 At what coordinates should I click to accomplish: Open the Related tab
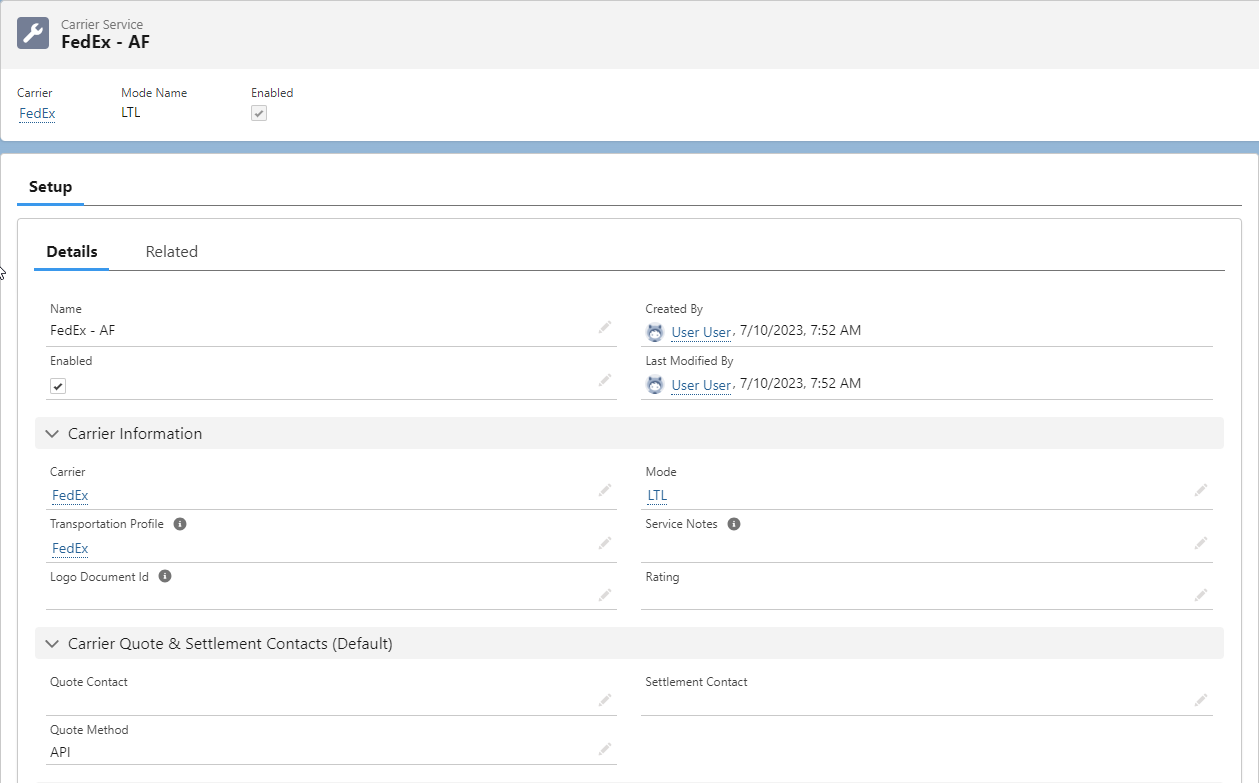[172, 252]
